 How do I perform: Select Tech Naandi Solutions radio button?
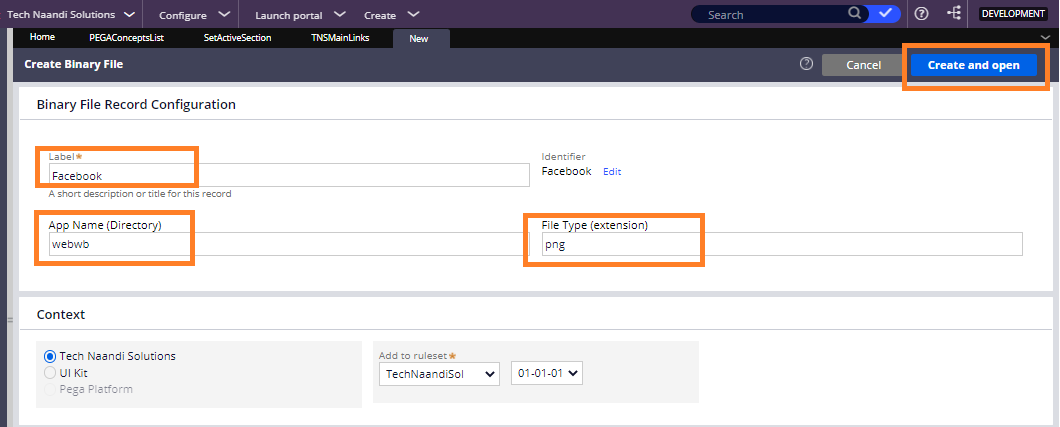click(50, 356)
